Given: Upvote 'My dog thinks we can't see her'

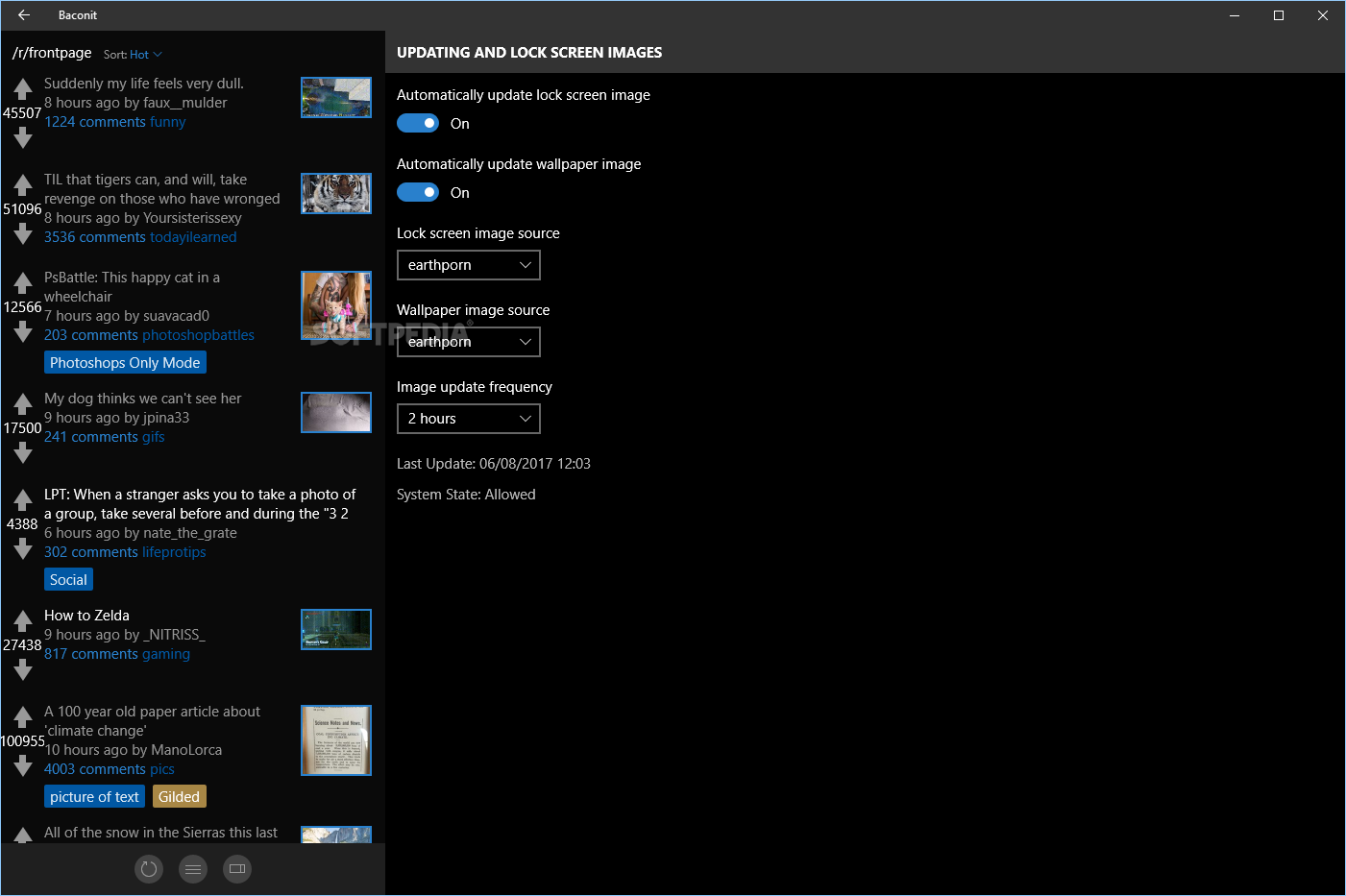Looking at the screenshot, I should tap(23, 404).
